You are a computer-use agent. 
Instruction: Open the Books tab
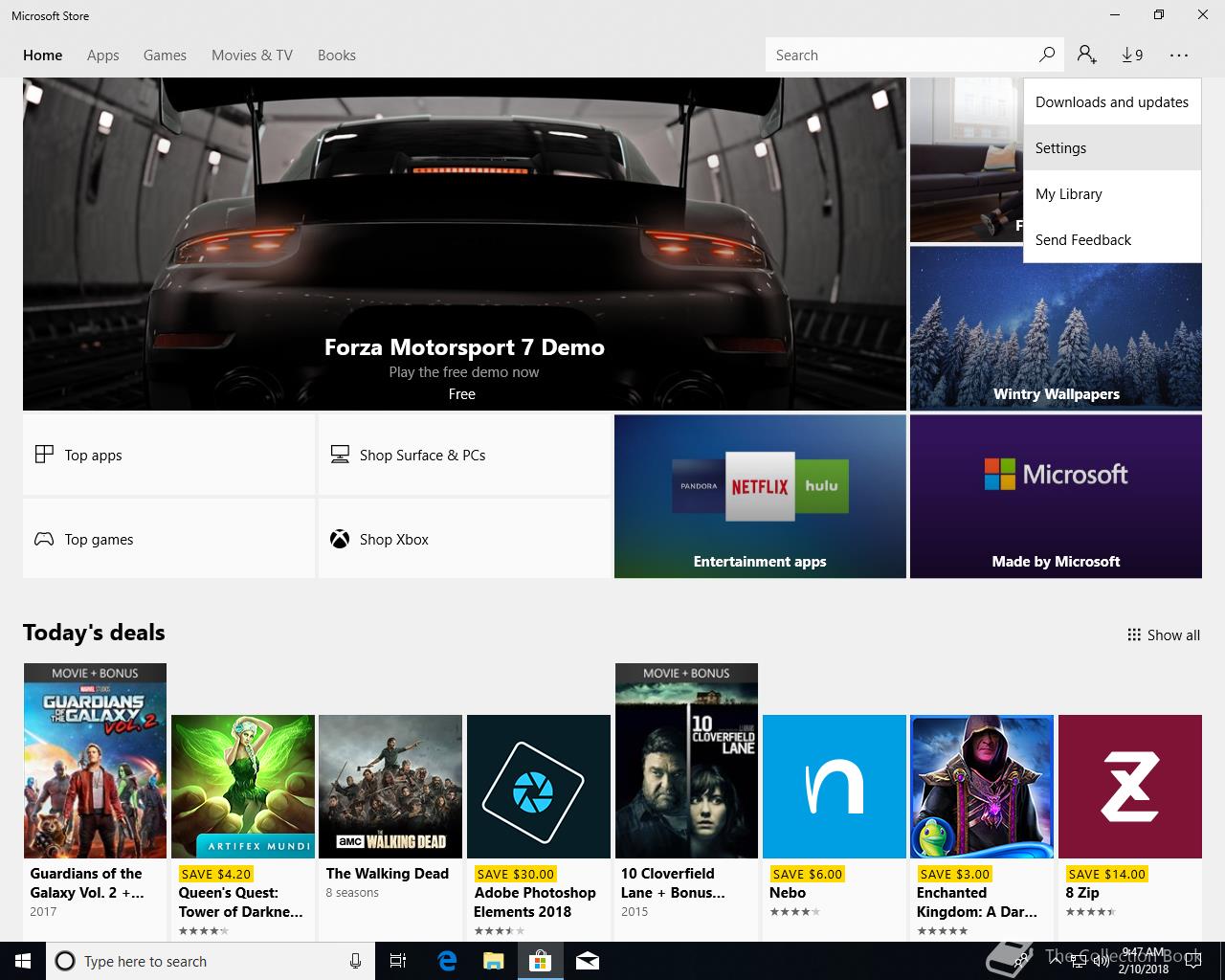click(x=337, y=55)
